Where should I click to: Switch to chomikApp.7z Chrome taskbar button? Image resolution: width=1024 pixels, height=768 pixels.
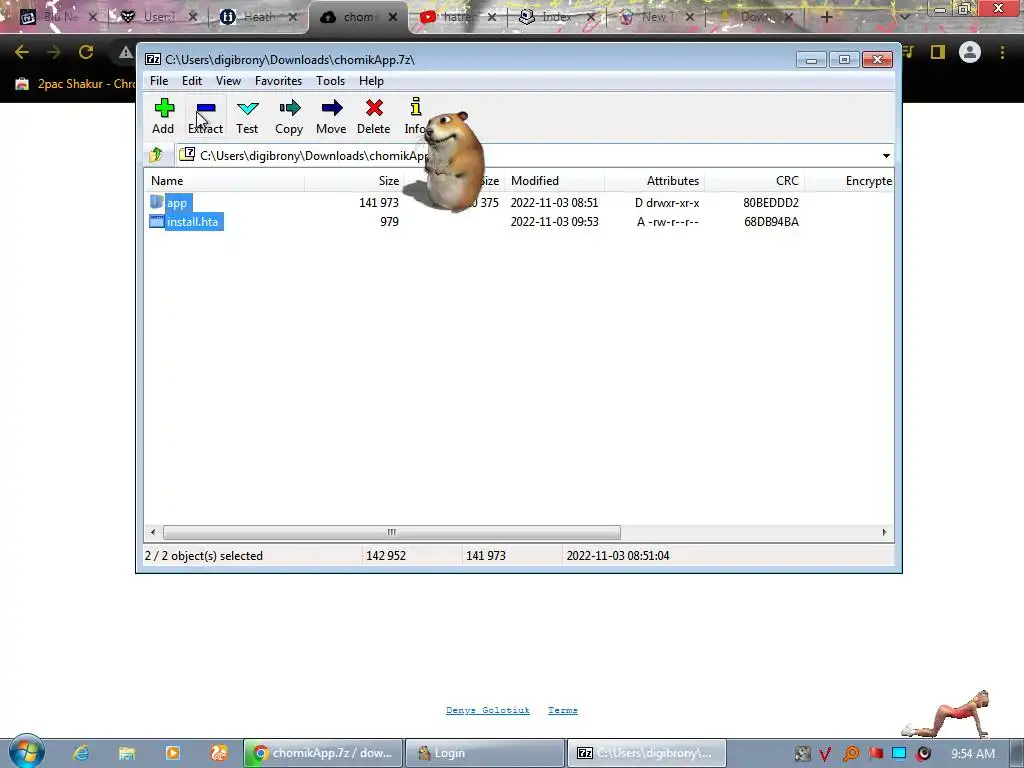click(323, 753)
